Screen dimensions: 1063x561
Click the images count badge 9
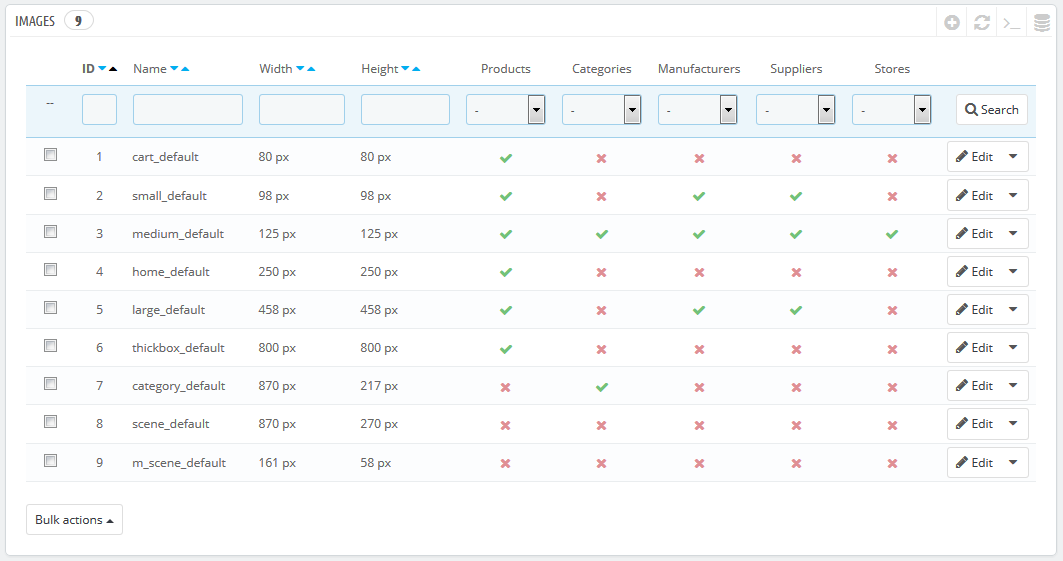click(x=79, y=21)
